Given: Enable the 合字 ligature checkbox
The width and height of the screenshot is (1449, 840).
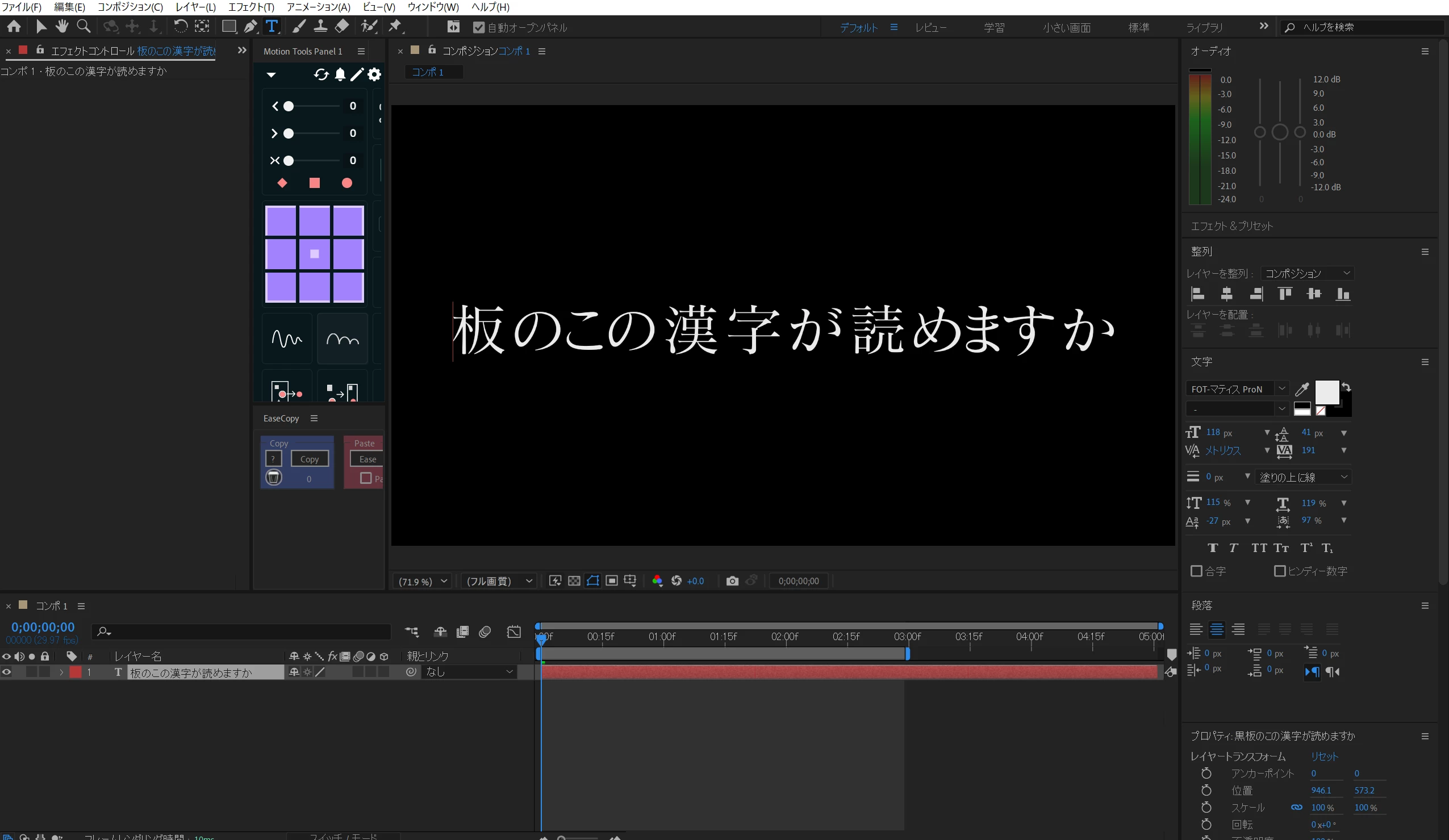Looking at the screenshot, I should [x=1197, y=571].
